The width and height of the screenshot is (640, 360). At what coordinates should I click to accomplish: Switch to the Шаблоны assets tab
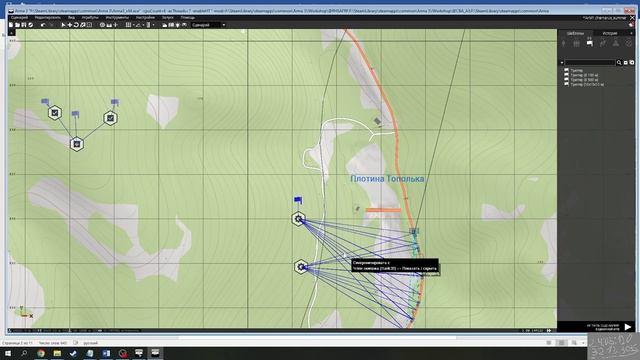coord(575,33)
